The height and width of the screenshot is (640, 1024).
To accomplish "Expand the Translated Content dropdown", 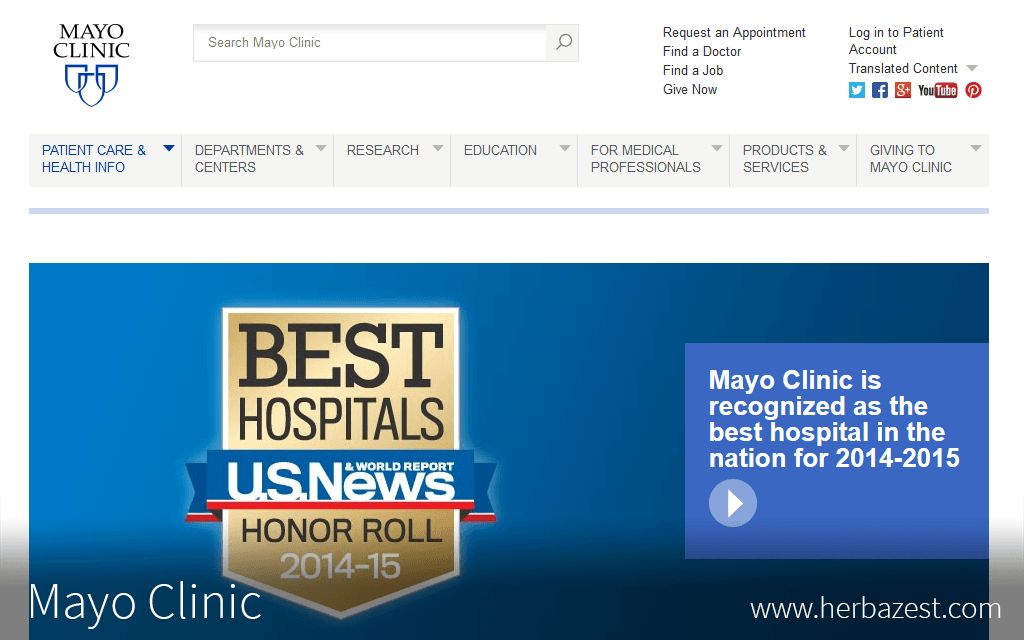I will [x=971, y=69].
